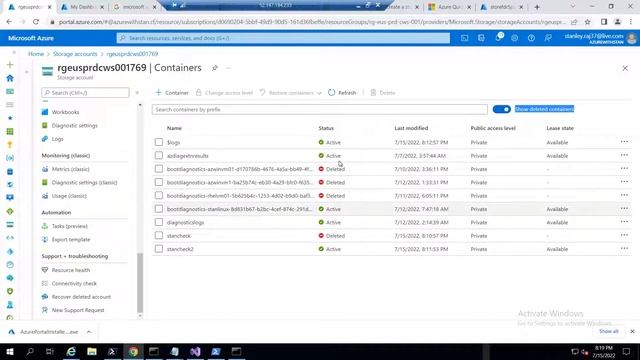Image resolution: width=640 pixels, height=360 pixels.
Task: Open portal settings gear icon
Action: coord(515,38)
